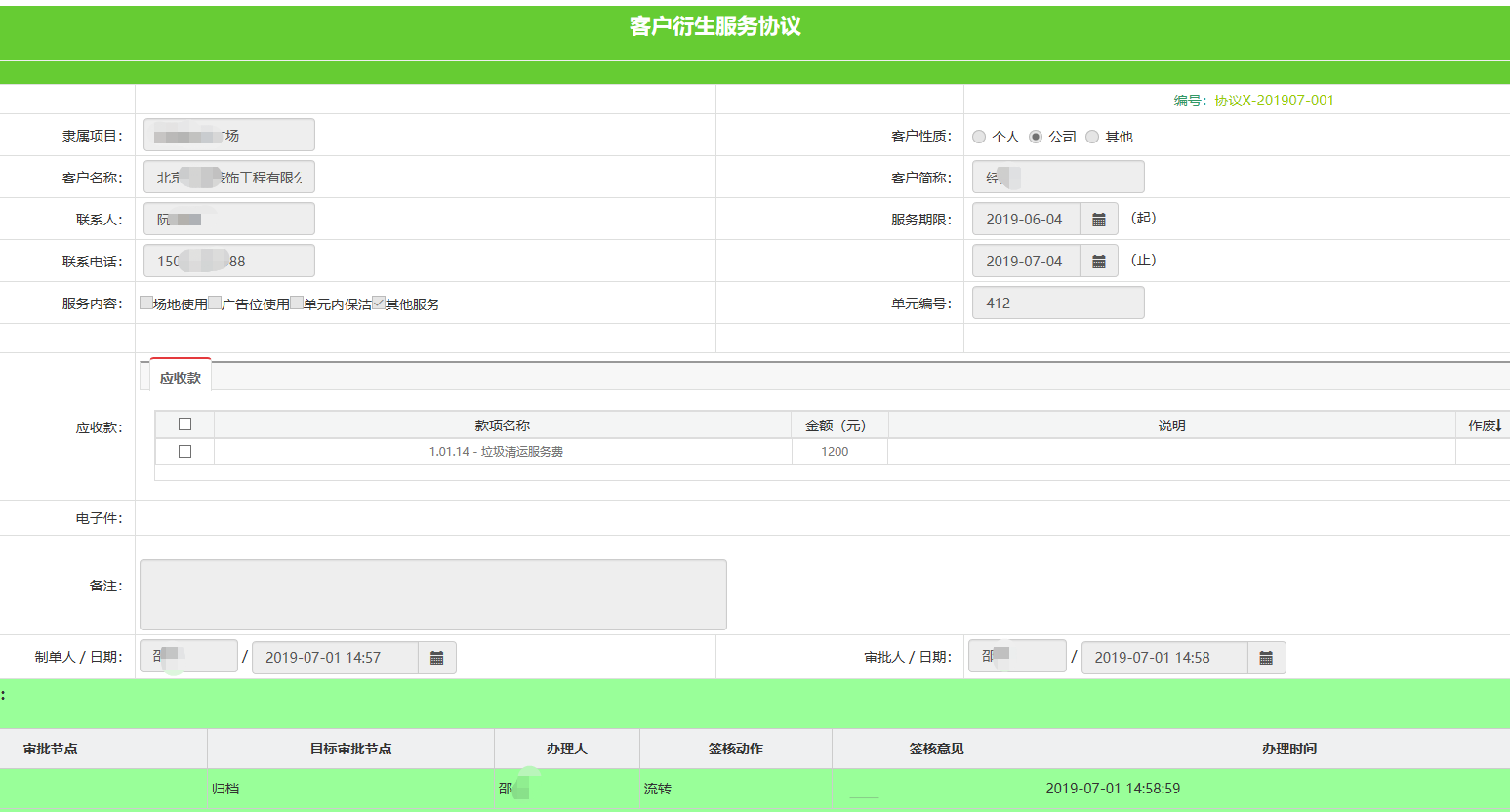
Task: Click the 款项名称 column header
Action: [x=503, y=426]
